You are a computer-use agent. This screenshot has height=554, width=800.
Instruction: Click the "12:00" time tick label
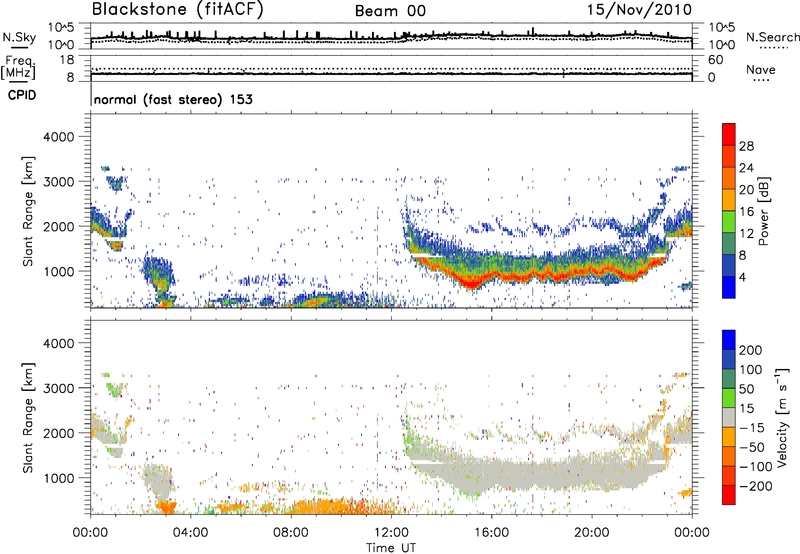tap(391, 533)
